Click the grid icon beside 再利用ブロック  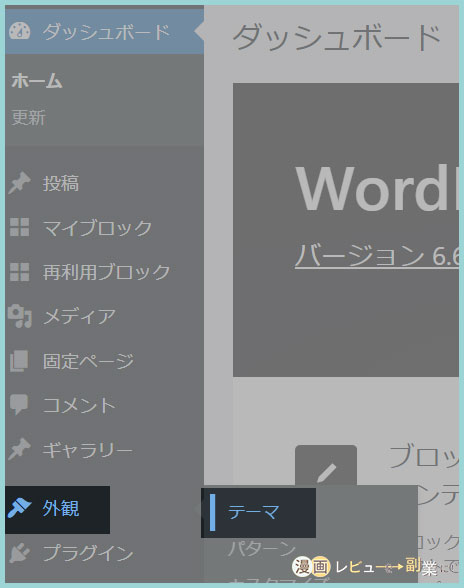20,272
